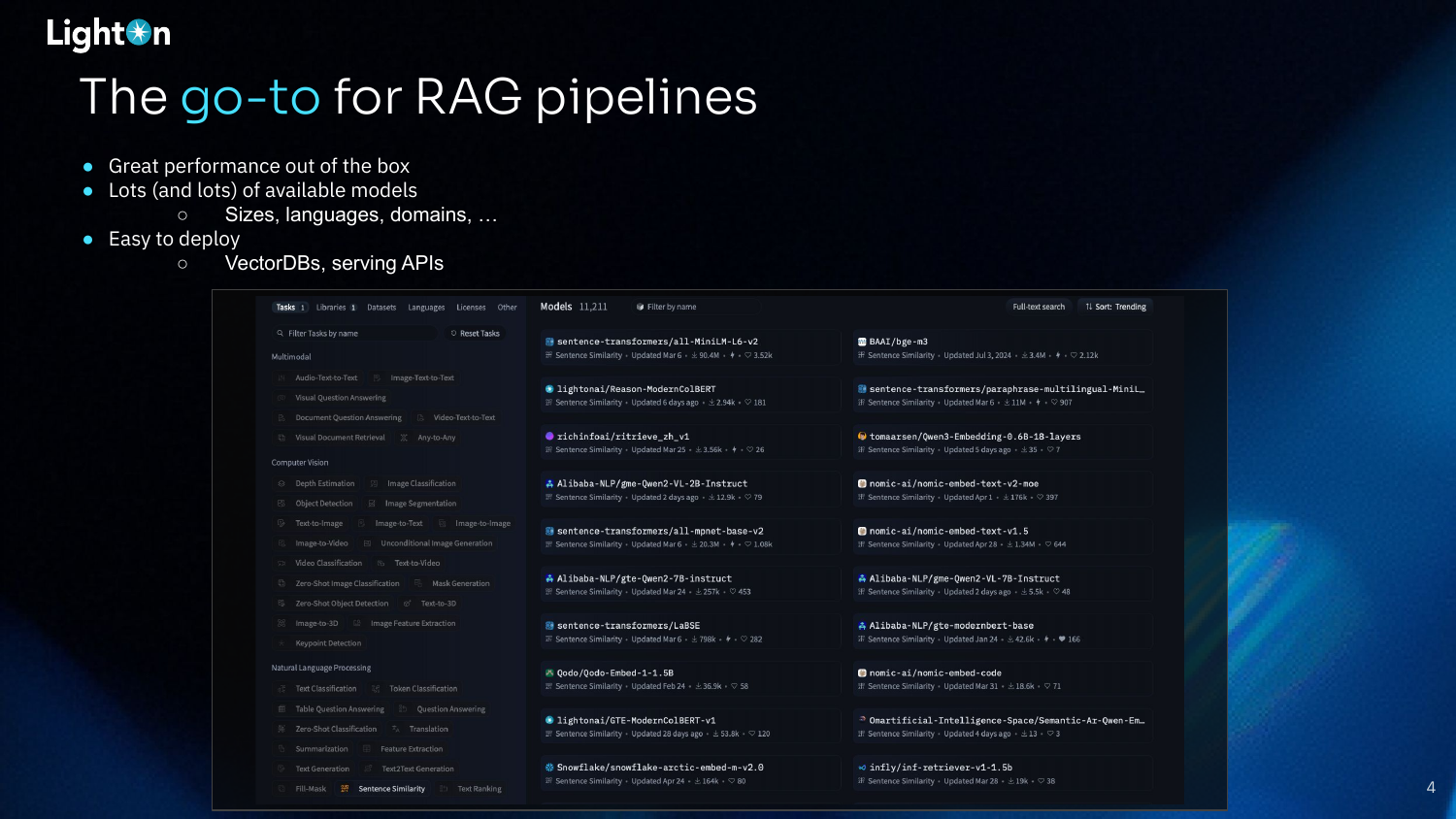Open the infly/inf-retriever-v1-1.5b model link

pyautogui.click(x=941, y=768)
